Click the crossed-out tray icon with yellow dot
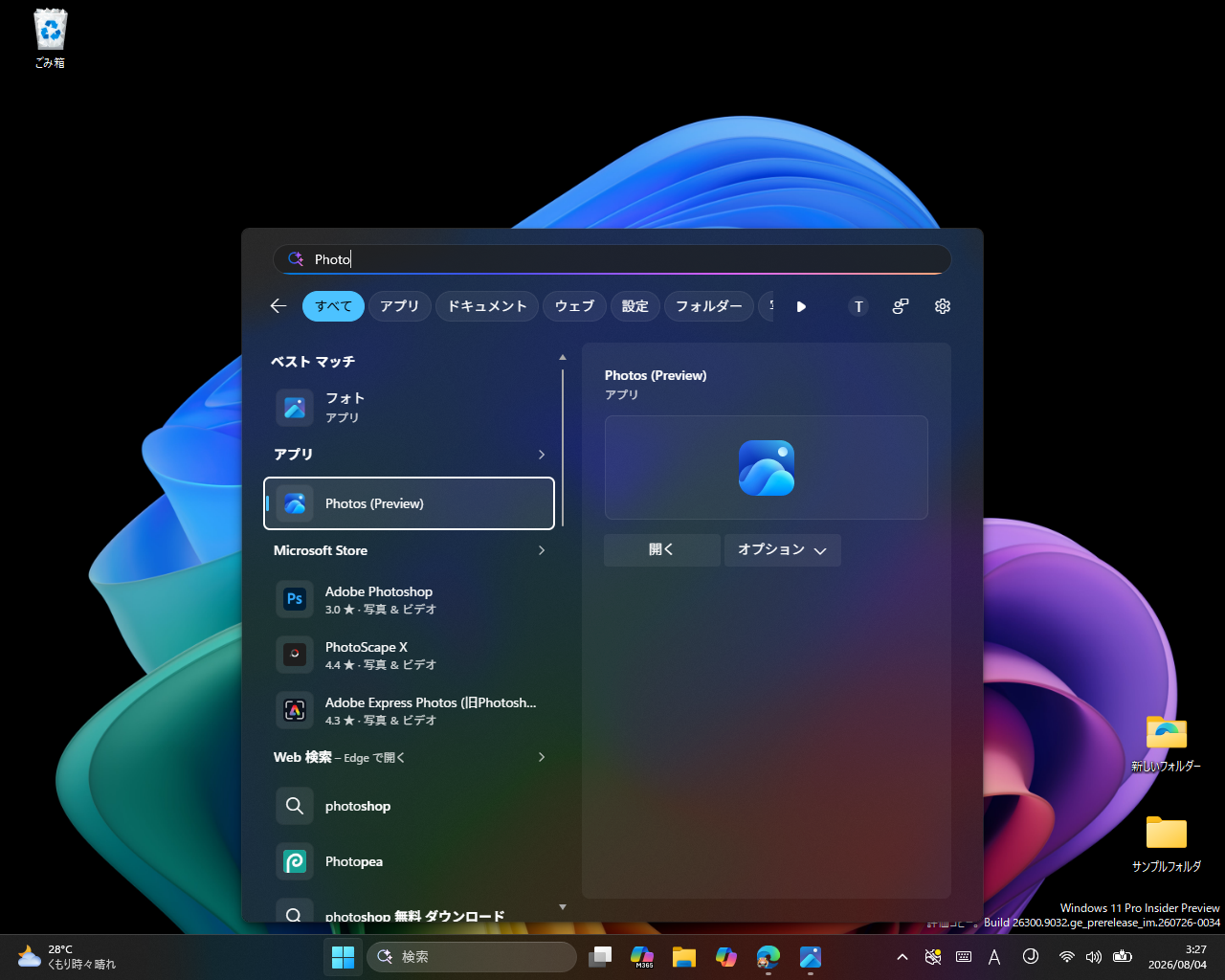The width and height of the screenshot is (1225, 980). tap(933, 957)
